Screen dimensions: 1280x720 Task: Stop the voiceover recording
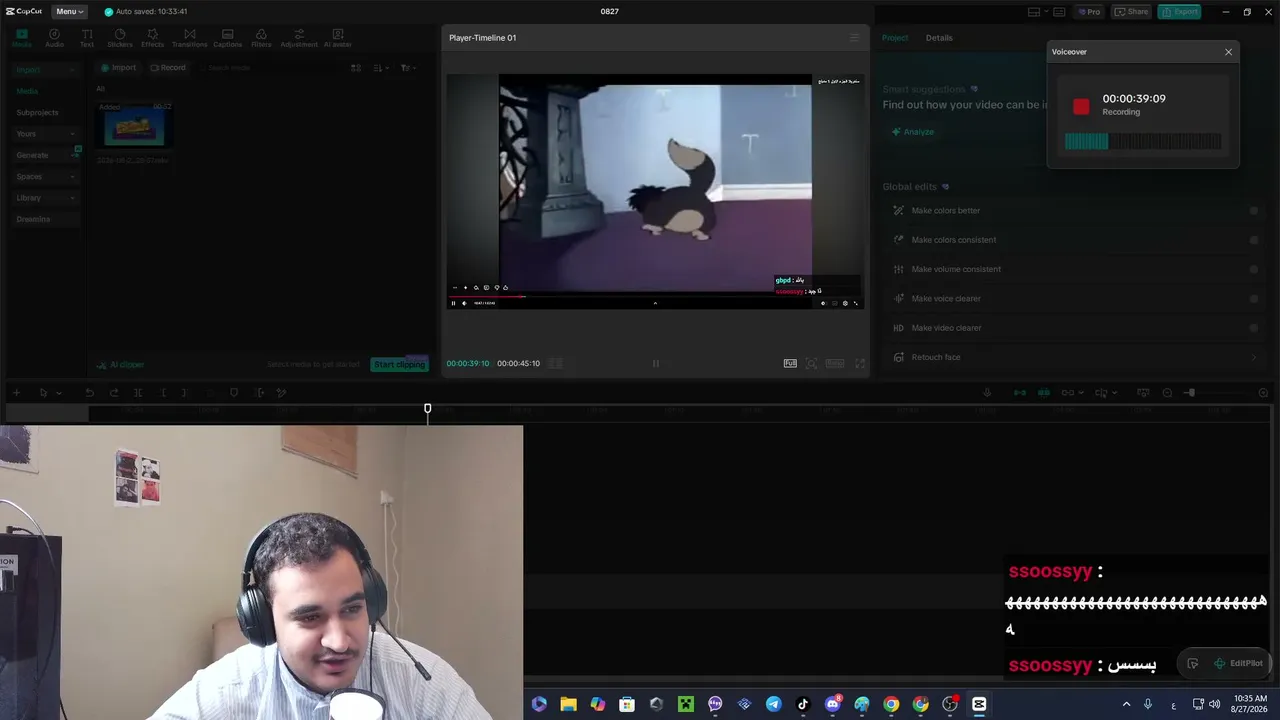(1081, 106)
